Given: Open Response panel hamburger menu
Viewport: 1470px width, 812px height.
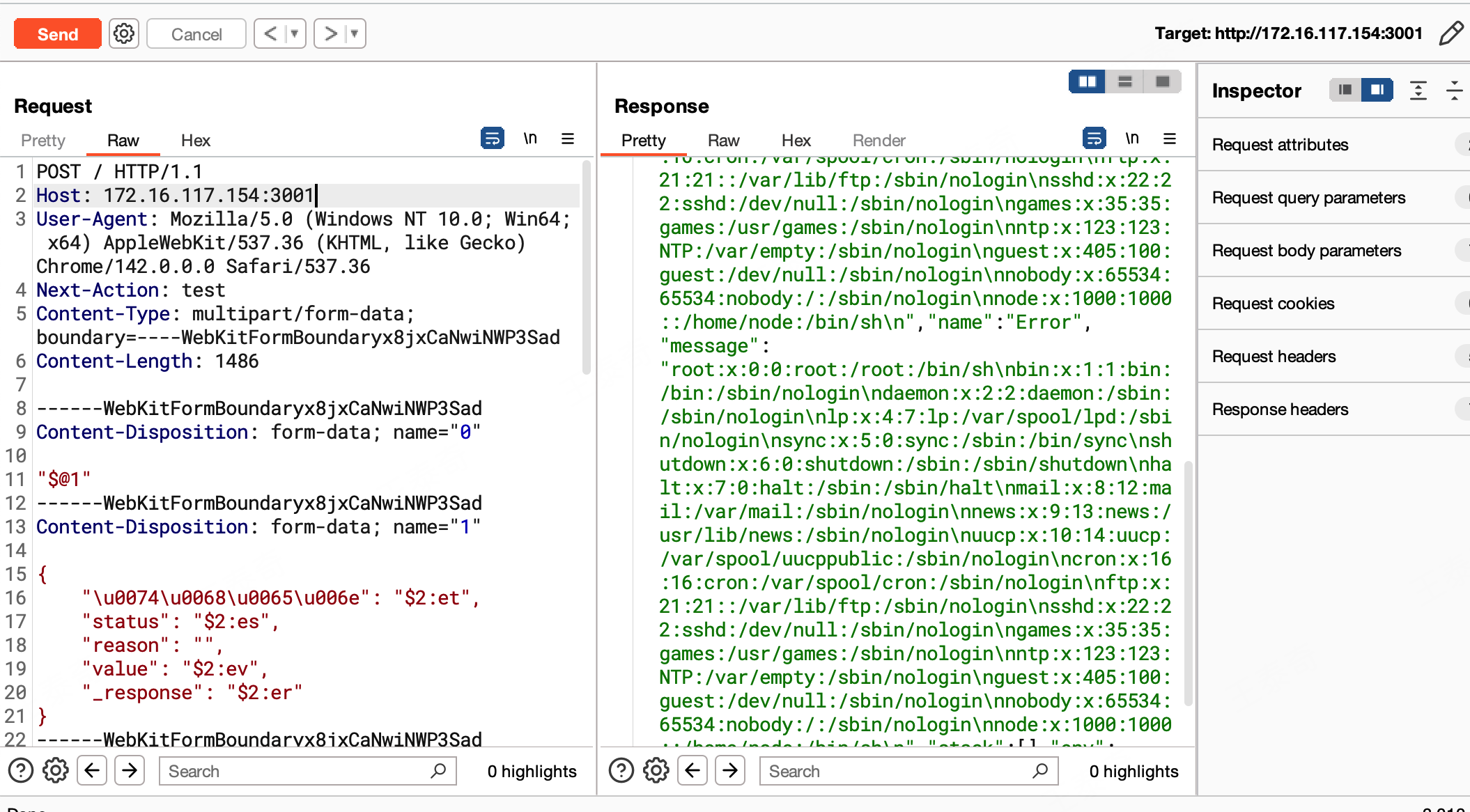Looking at the screenshot, I should click(1170, 139).
